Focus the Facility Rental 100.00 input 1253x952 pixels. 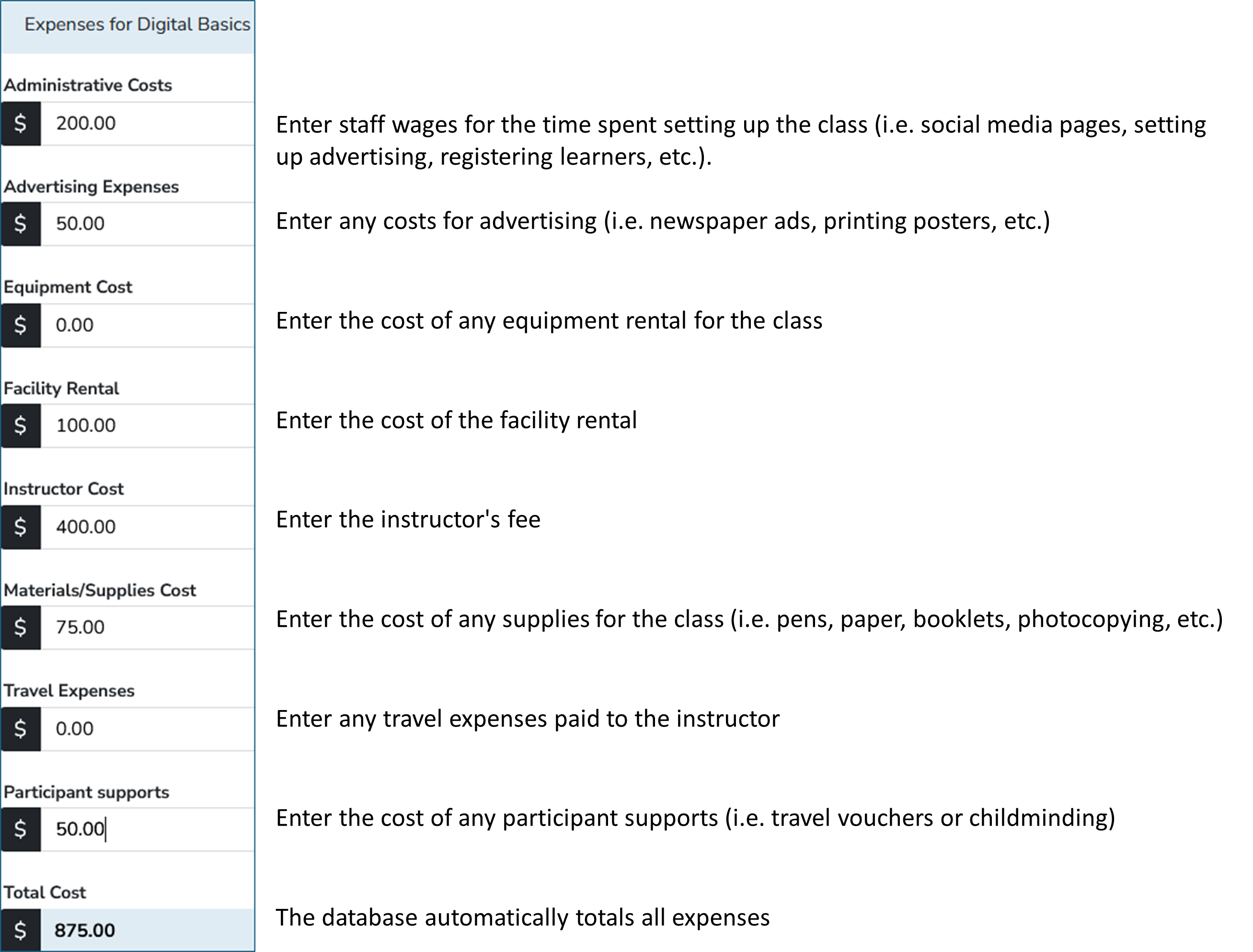[148, 425]
